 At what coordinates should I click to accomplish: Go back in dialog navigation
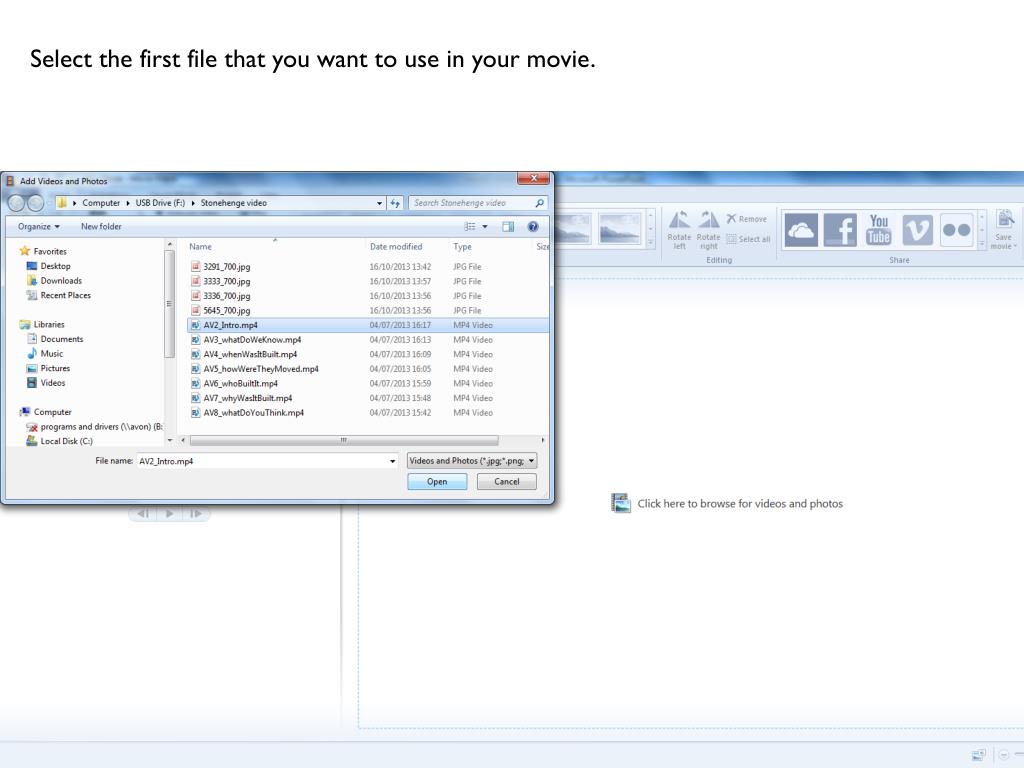tap(16, 203)
